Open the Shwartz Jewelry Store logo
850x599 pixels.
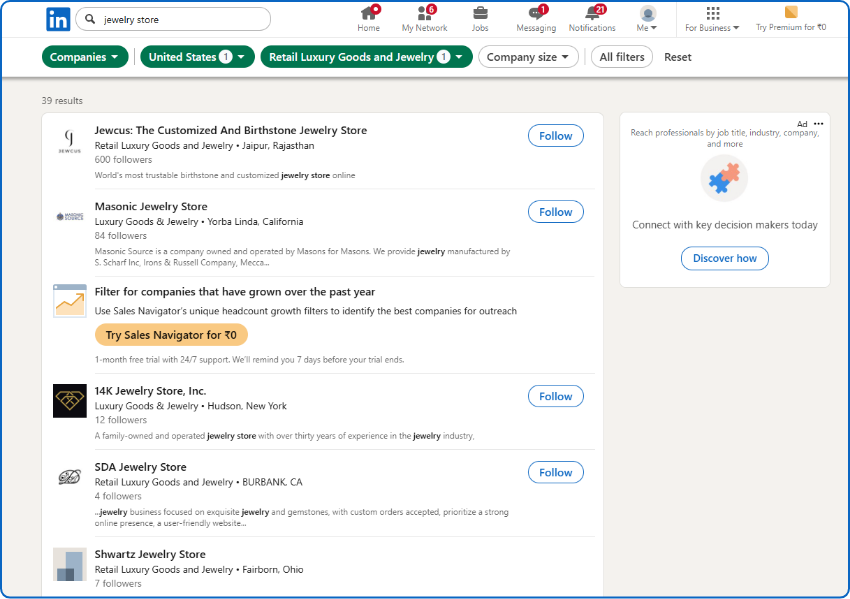point(69,564)
